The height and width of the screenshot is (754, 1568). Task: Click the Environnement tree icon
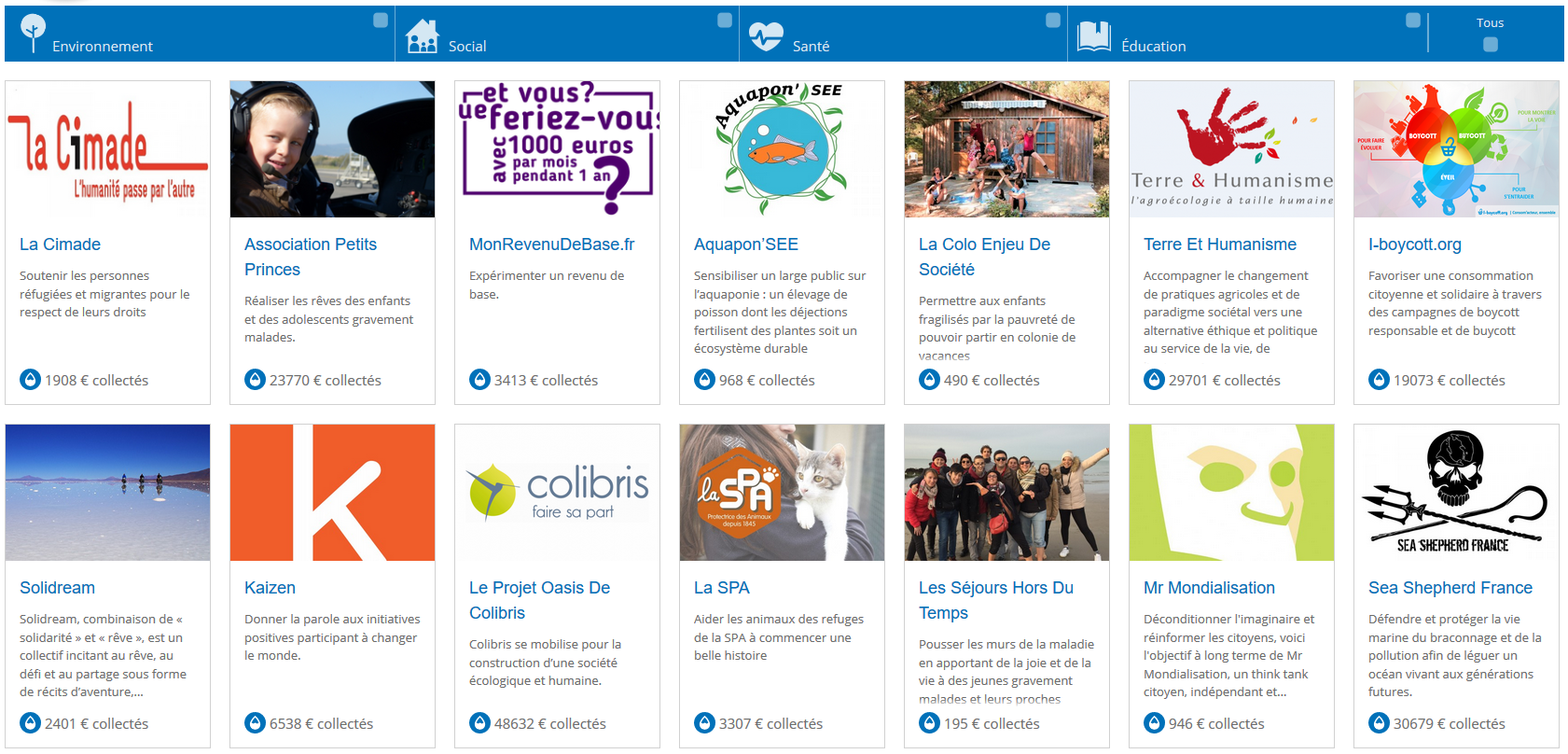click(x=33, y=35)
